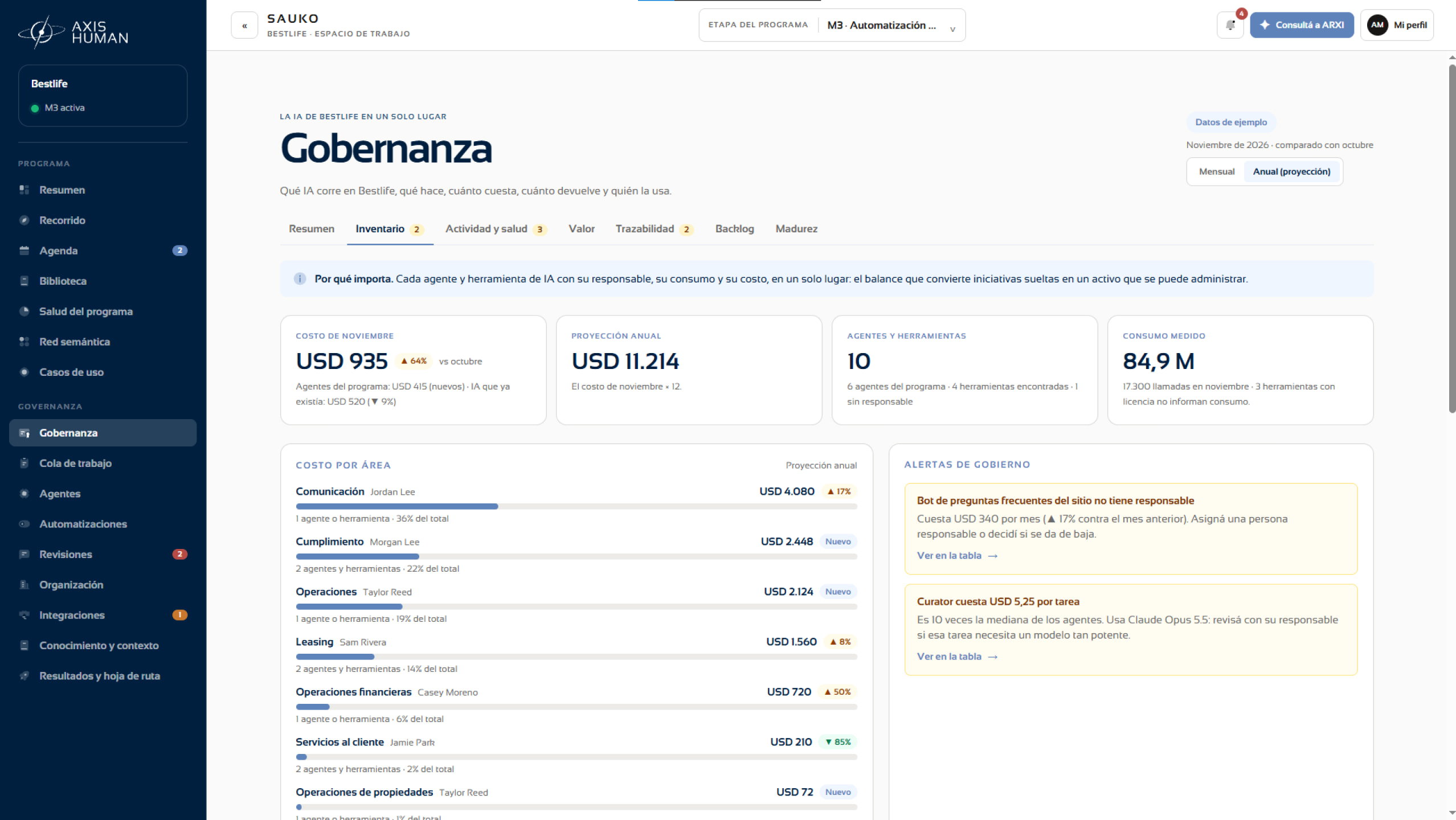Click the Red semántica icon

coord(24,342)
